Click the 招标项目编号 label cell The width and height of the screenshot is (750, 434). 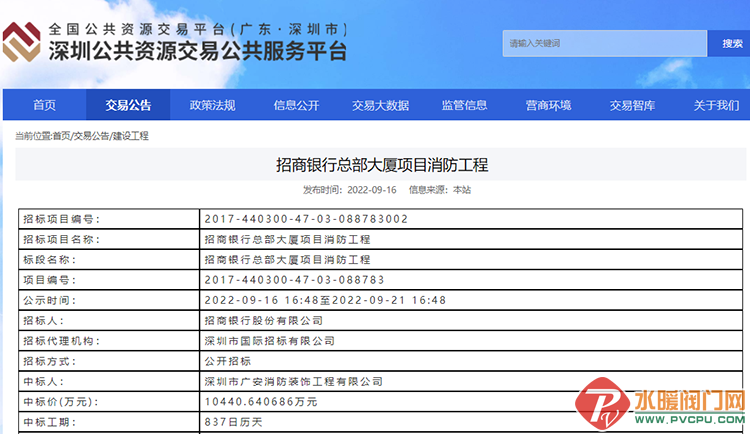[x=109, y=219]
